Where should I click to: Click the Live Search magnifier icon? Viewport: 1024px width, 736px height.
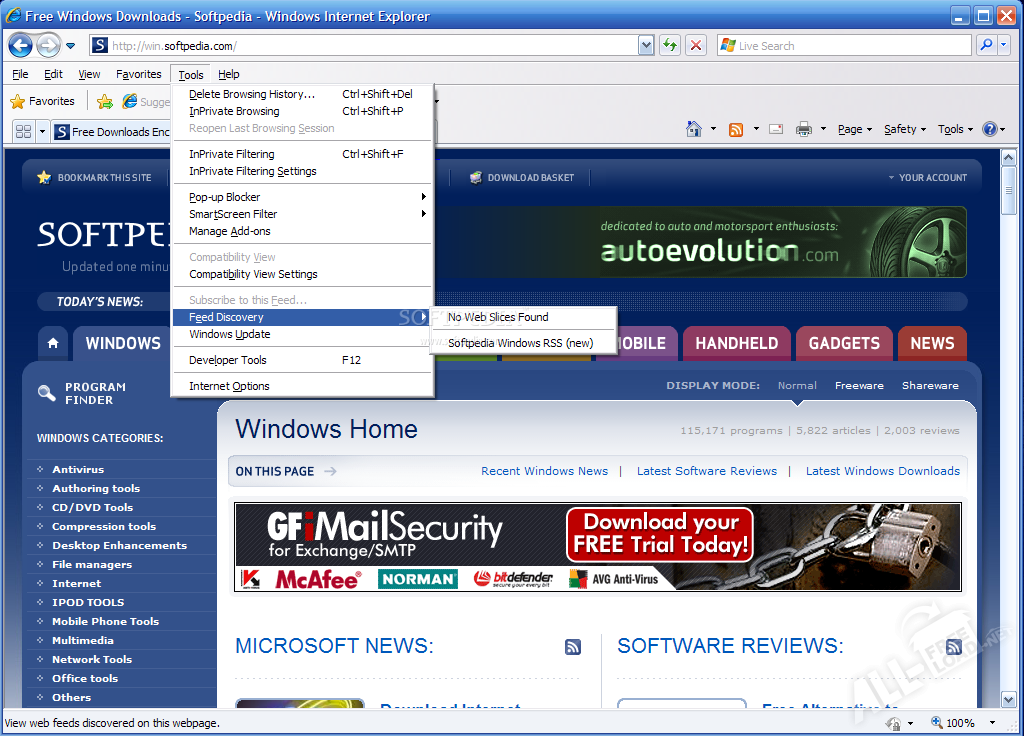986,45
